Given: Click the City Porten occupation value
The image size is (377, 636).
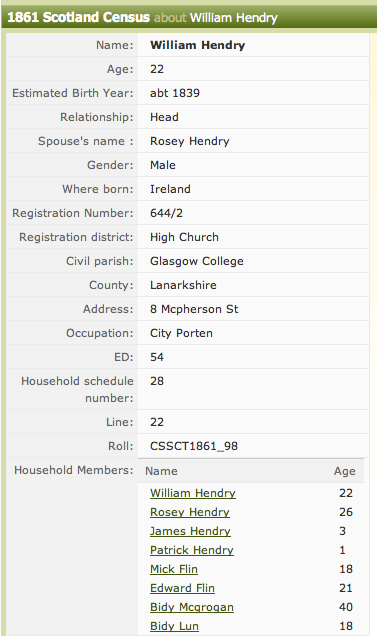Looking at the screenshot, I should pos(181,333).
